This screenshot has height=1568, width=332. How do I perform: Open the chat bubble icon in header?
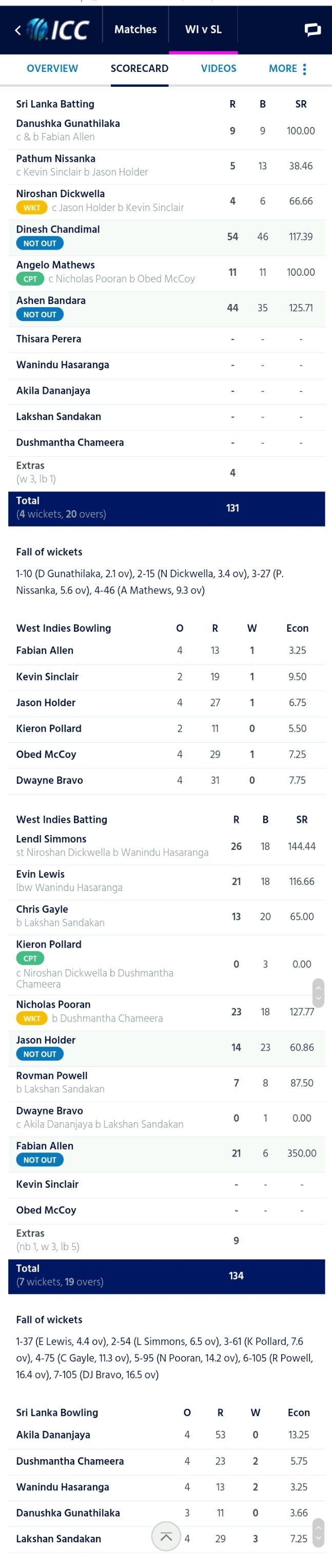313,30
